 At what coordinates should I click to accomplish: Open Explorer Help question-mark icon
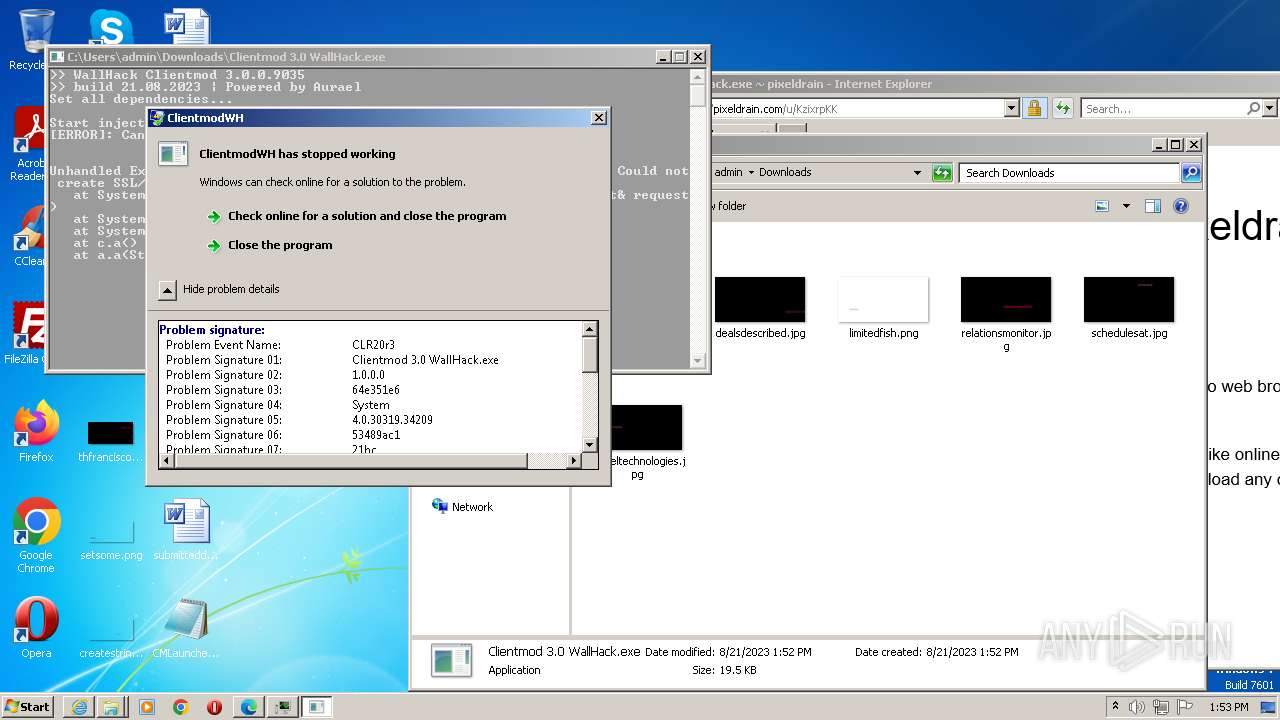tap(1181, 206)
